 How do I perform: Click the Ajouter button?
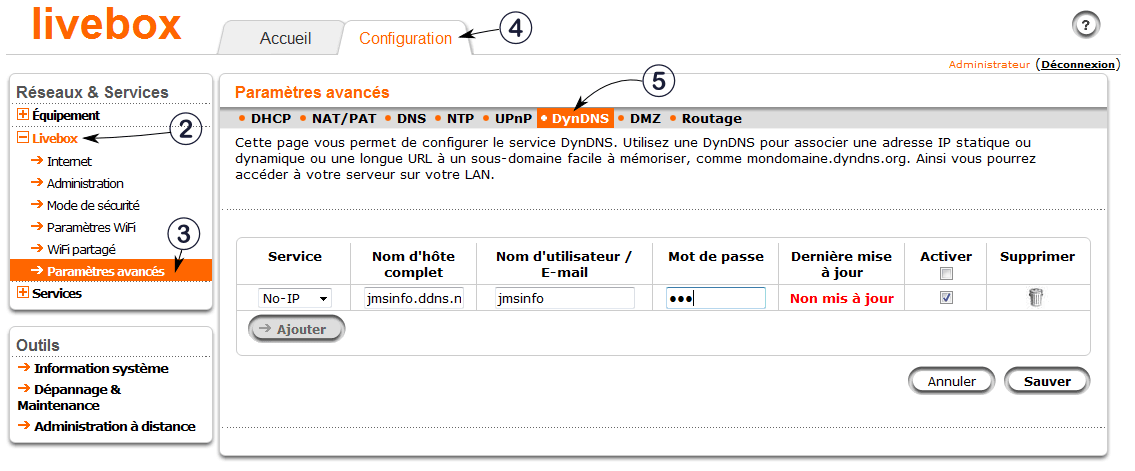[296, 328]
